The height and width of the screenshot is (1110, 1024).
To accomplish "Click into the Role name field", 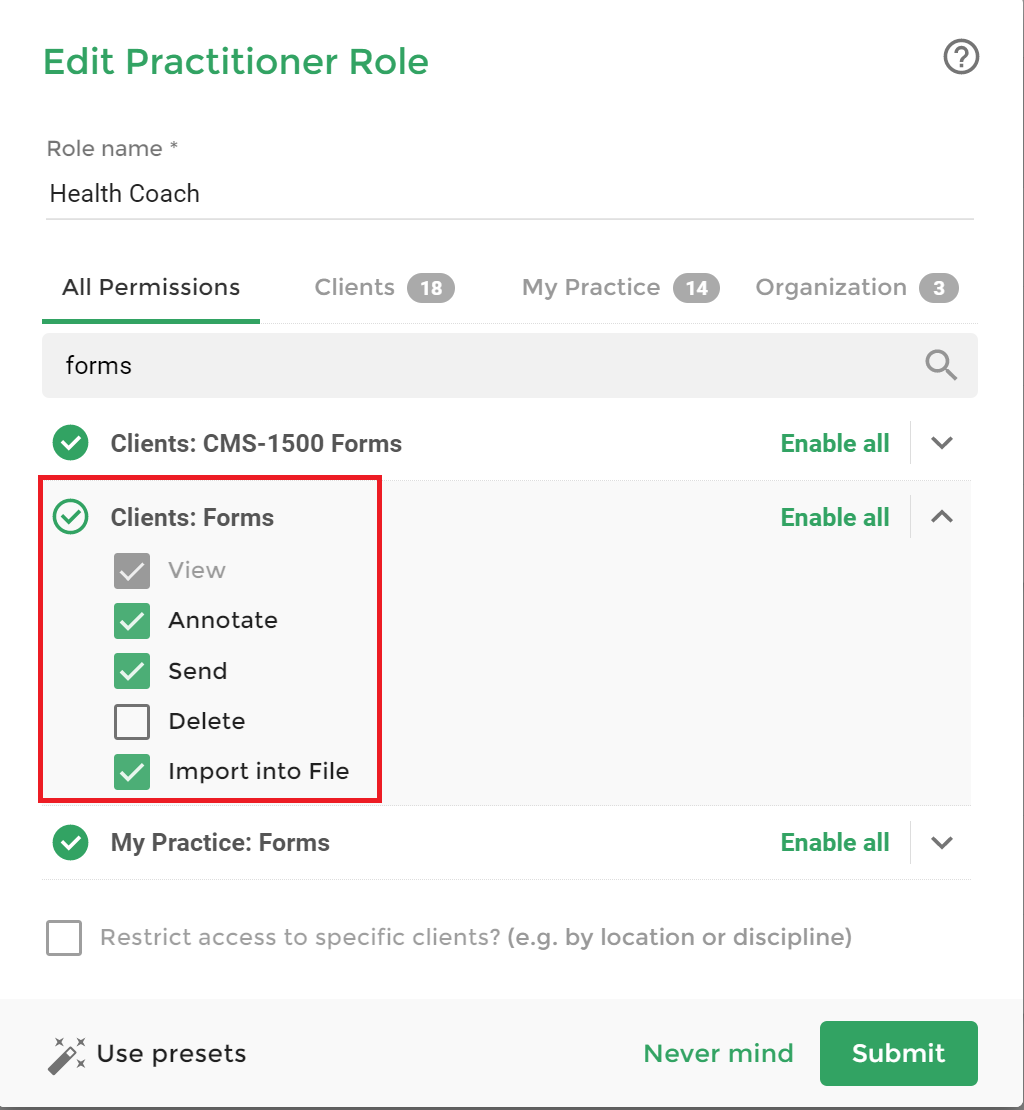I will (x=510, y=193).
